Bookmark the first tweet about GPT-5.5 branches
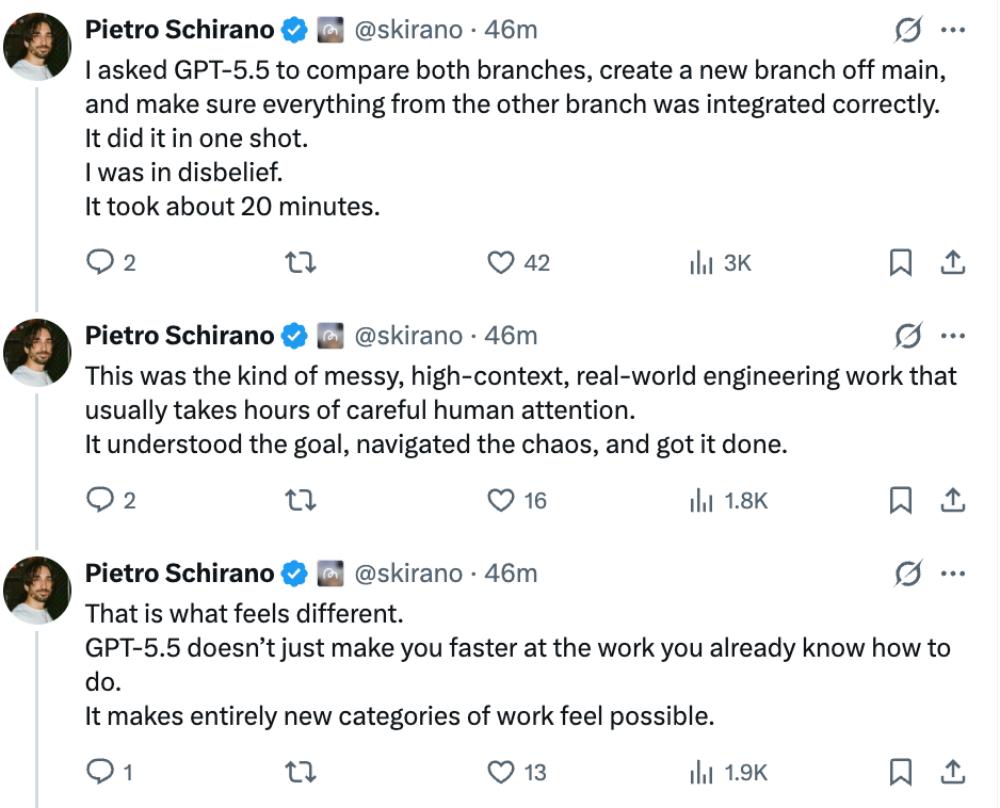Screen dimensions: 1000x808 900,263
